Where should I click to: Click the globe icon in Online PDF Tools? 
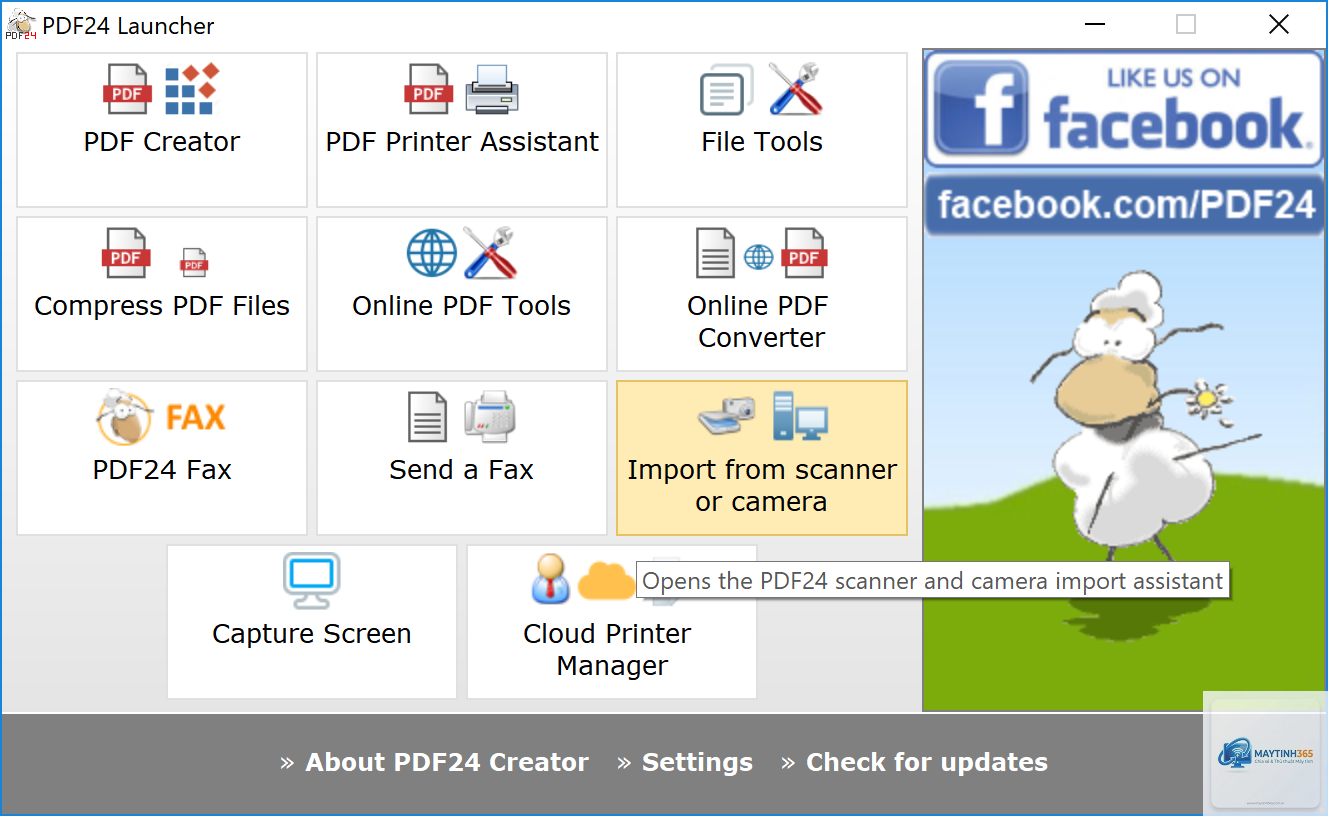[432, 253]
